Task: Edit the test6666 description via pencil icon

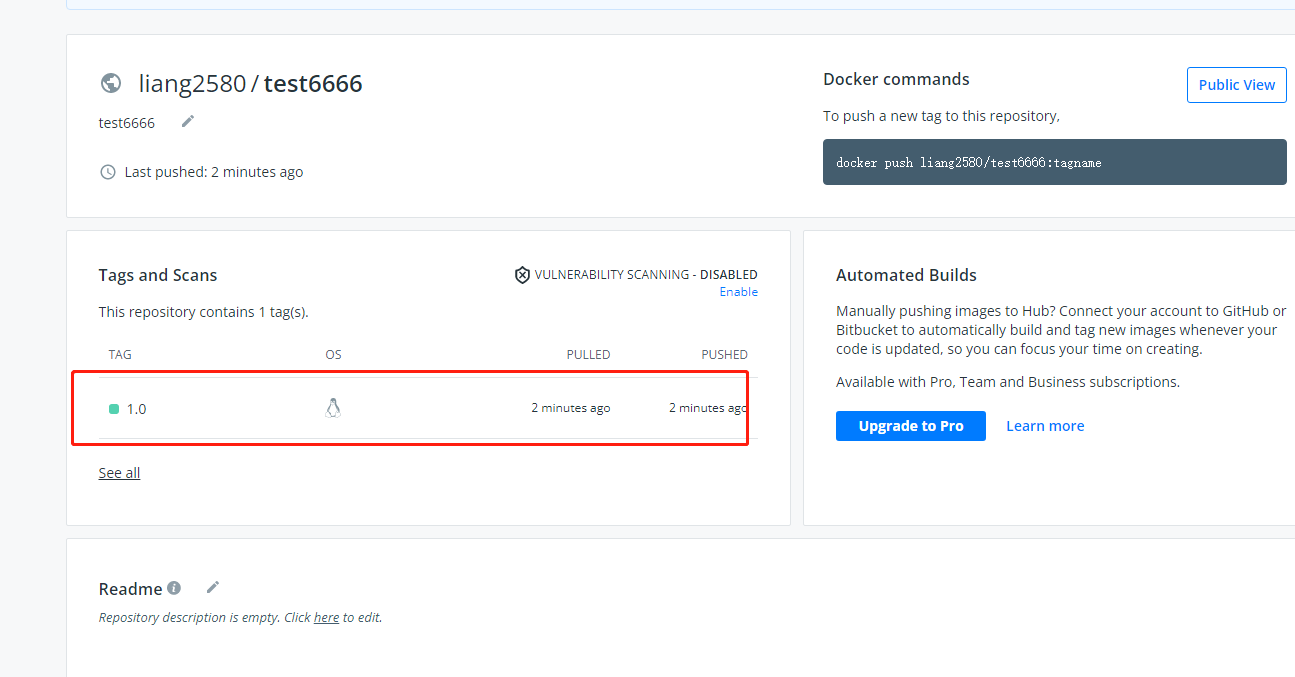Action: 188,121
